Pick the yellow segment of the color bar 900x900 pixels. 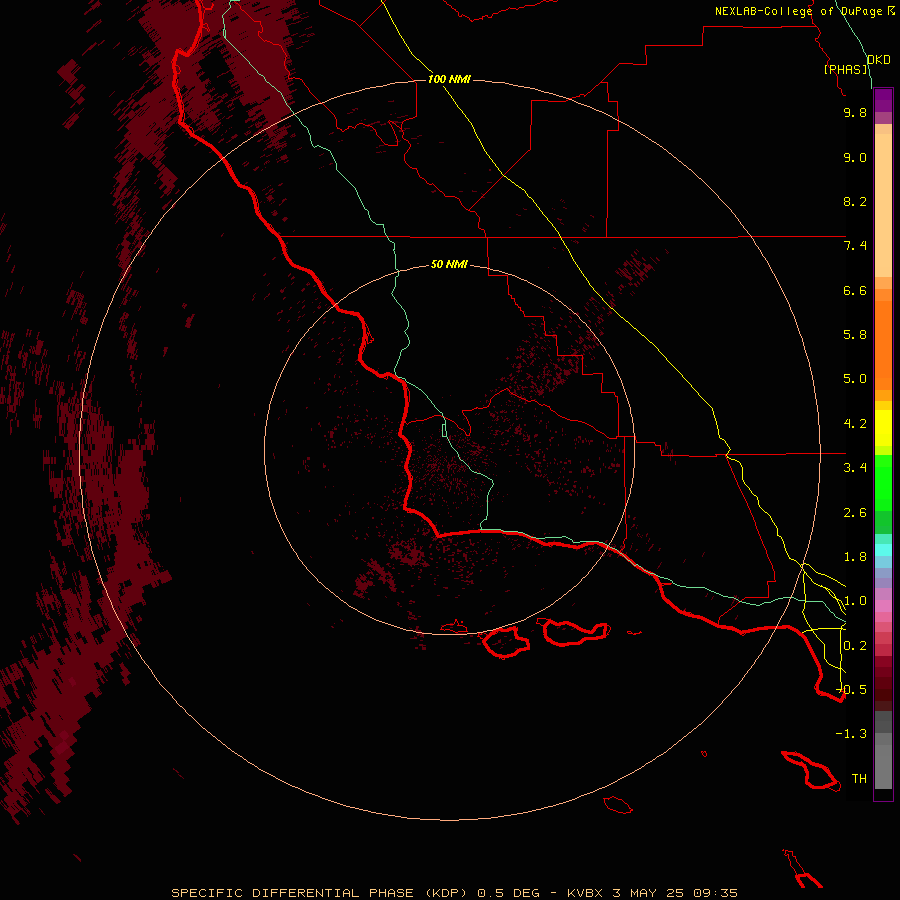click(x=883, y=428)
